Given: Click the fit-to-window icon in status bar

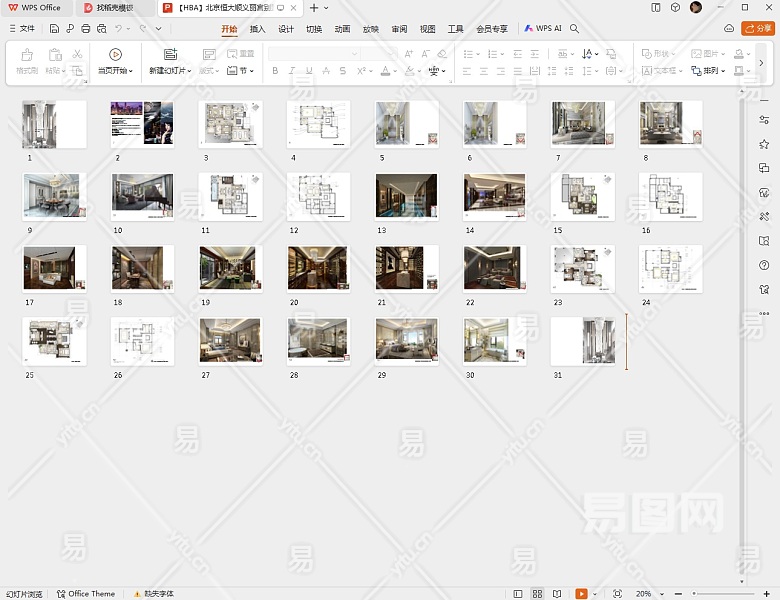Looking at the screenshot, I should click(x=617, y=594).
